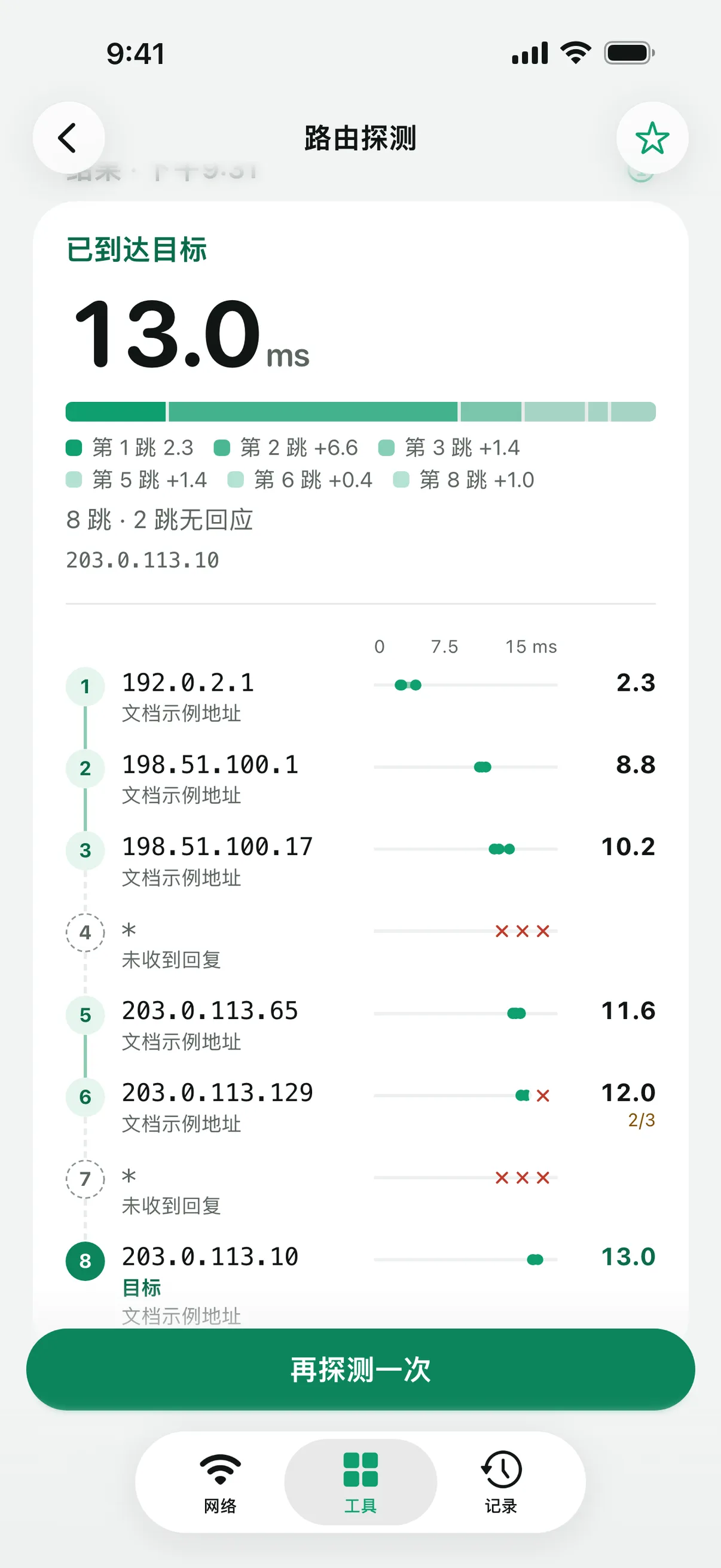Tap the 9:41 clock in status bar

[136, 54]
